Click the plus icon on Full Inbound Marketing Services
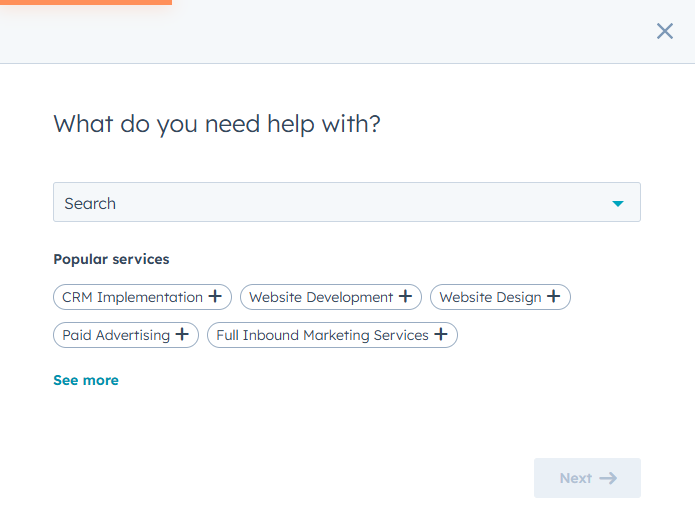This screenshot has height=521, width=695. click(x=441, y=334)
